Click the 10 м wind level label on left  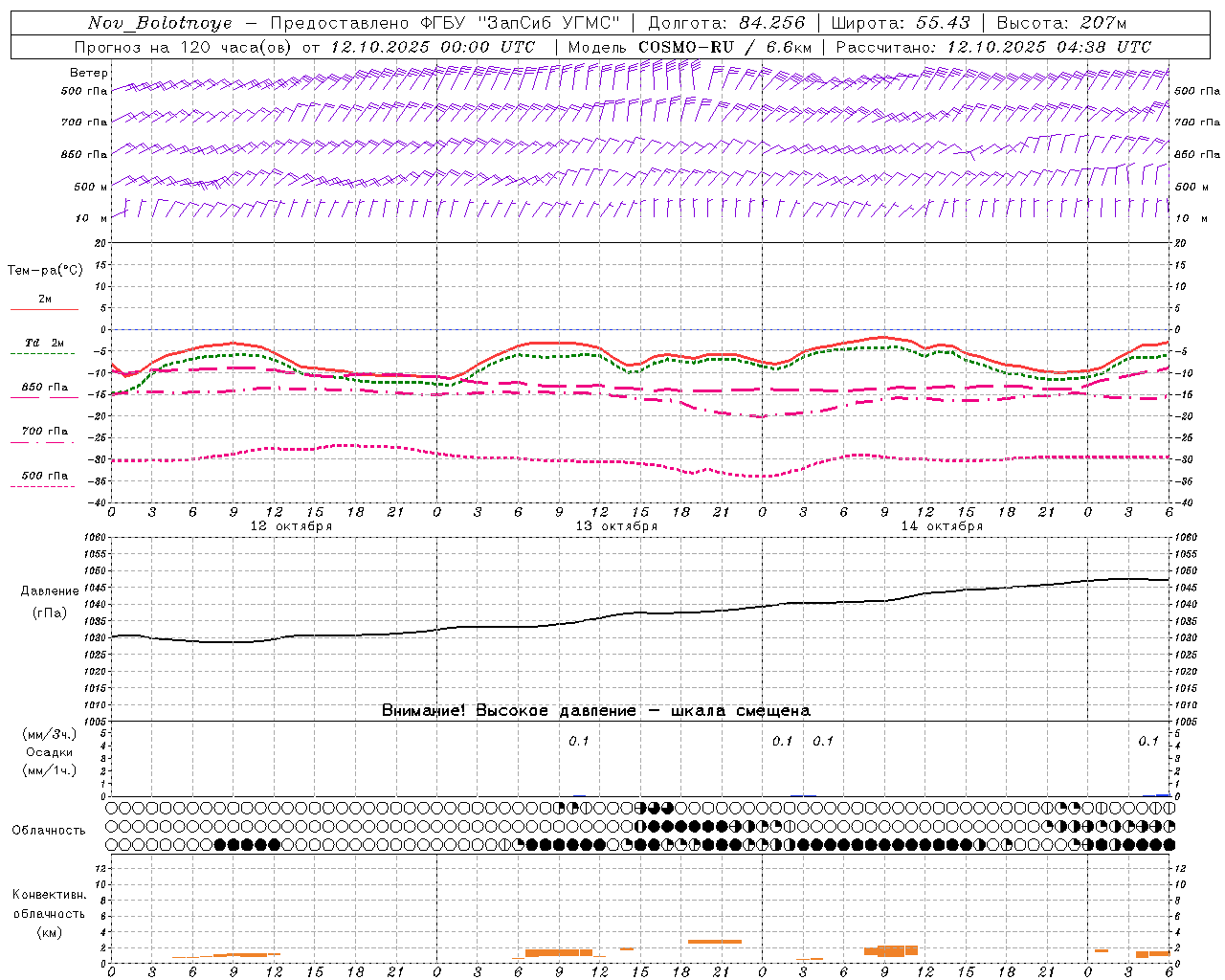pyautogui.click(x=92, y=218)
